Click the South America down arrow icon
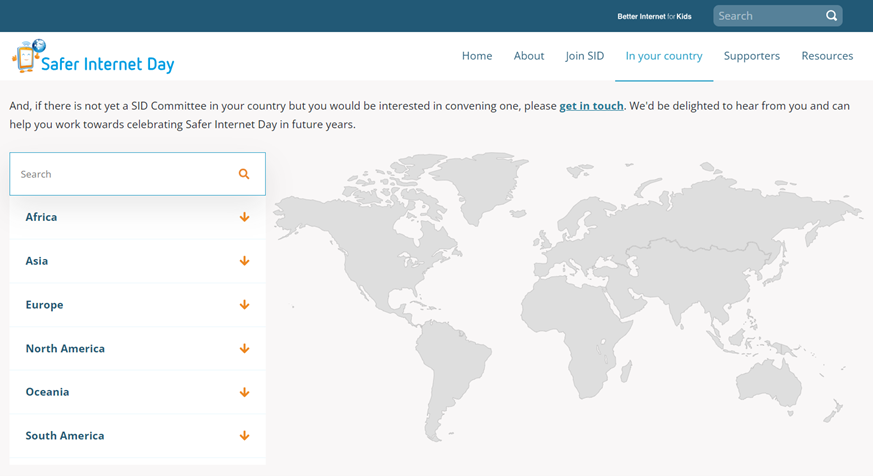Screen dimensions: 873x476 [244, 436]
